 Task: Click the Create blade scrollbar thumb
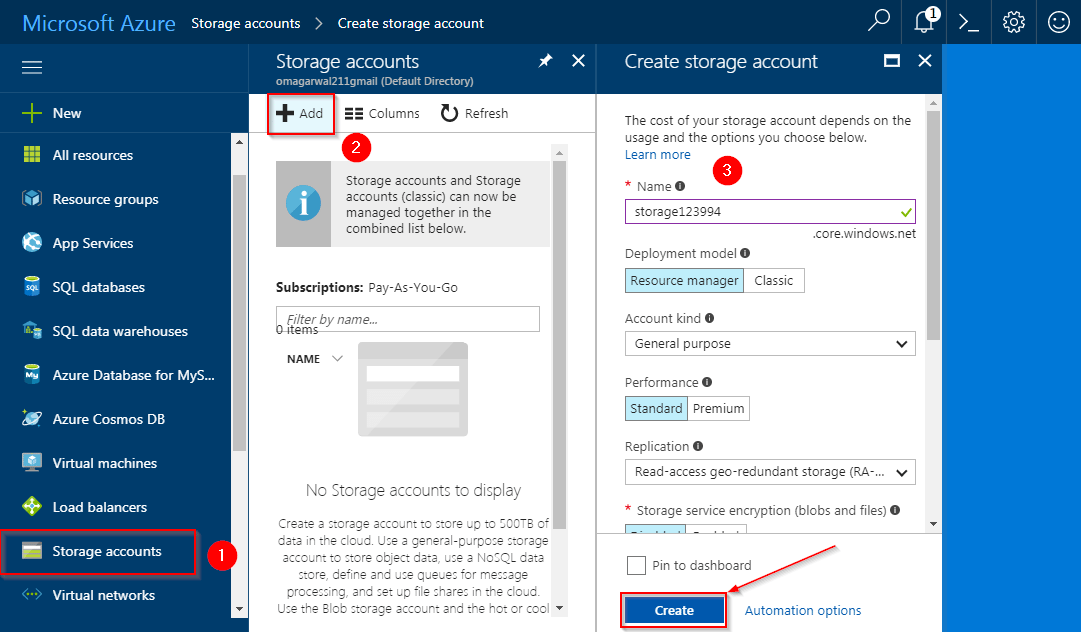[933, 225]
